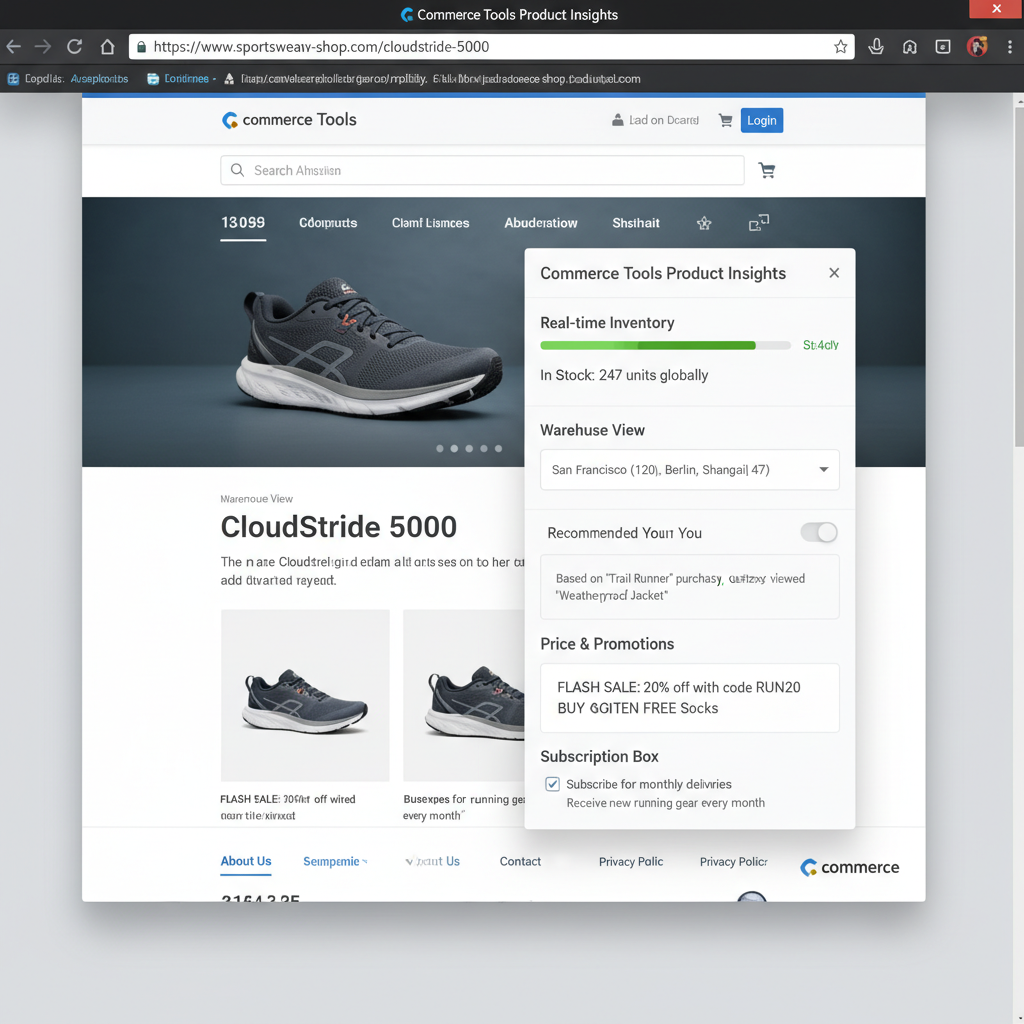Select the last carousel dot
Screen dimensions: 1024x1024
(x=498, y=449)
